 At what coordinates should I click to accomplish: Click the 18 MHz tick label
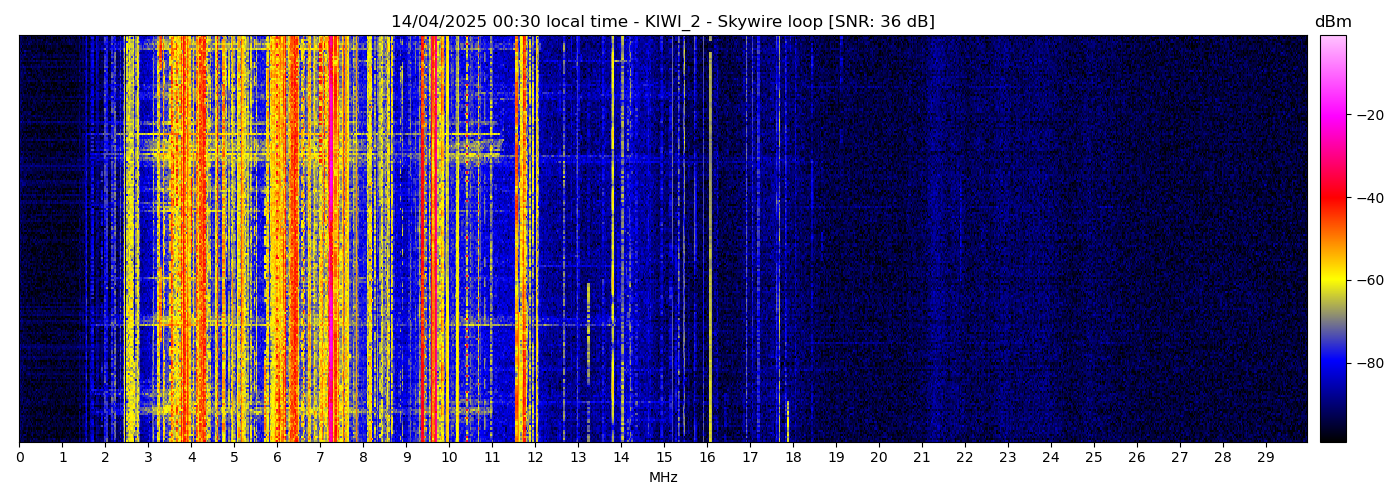point(793,457)
